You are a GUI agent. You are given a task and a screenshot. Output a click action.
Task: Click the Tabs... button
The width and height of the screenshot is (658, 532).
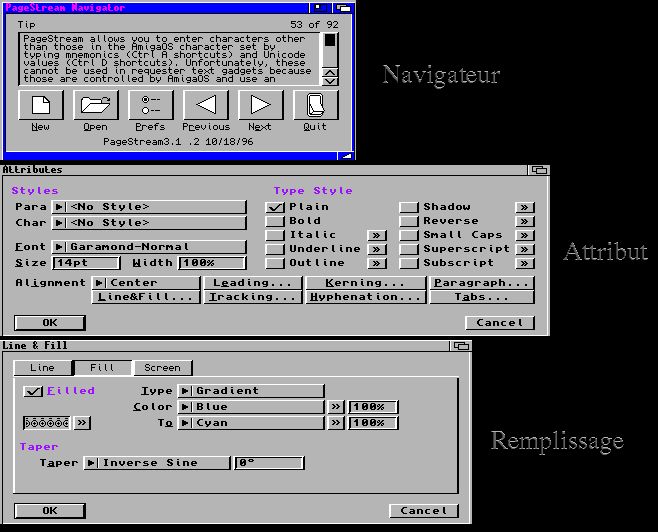[482, 297]
